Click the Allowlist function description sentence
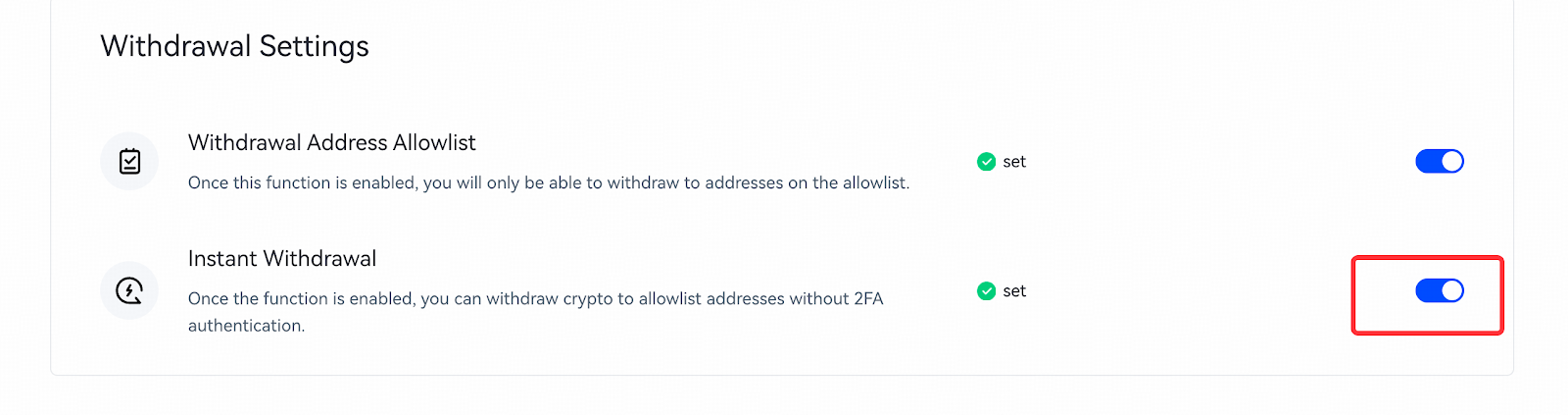Image resolution: width=1568 pixels, height=415 pixels. coord(549,182)
